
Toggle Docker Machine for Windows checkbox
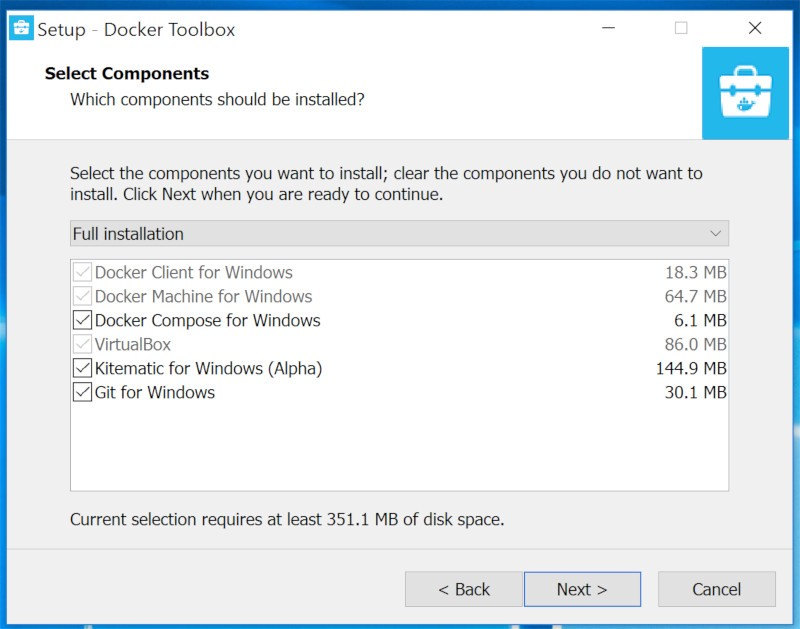click(x=82, y=296)
